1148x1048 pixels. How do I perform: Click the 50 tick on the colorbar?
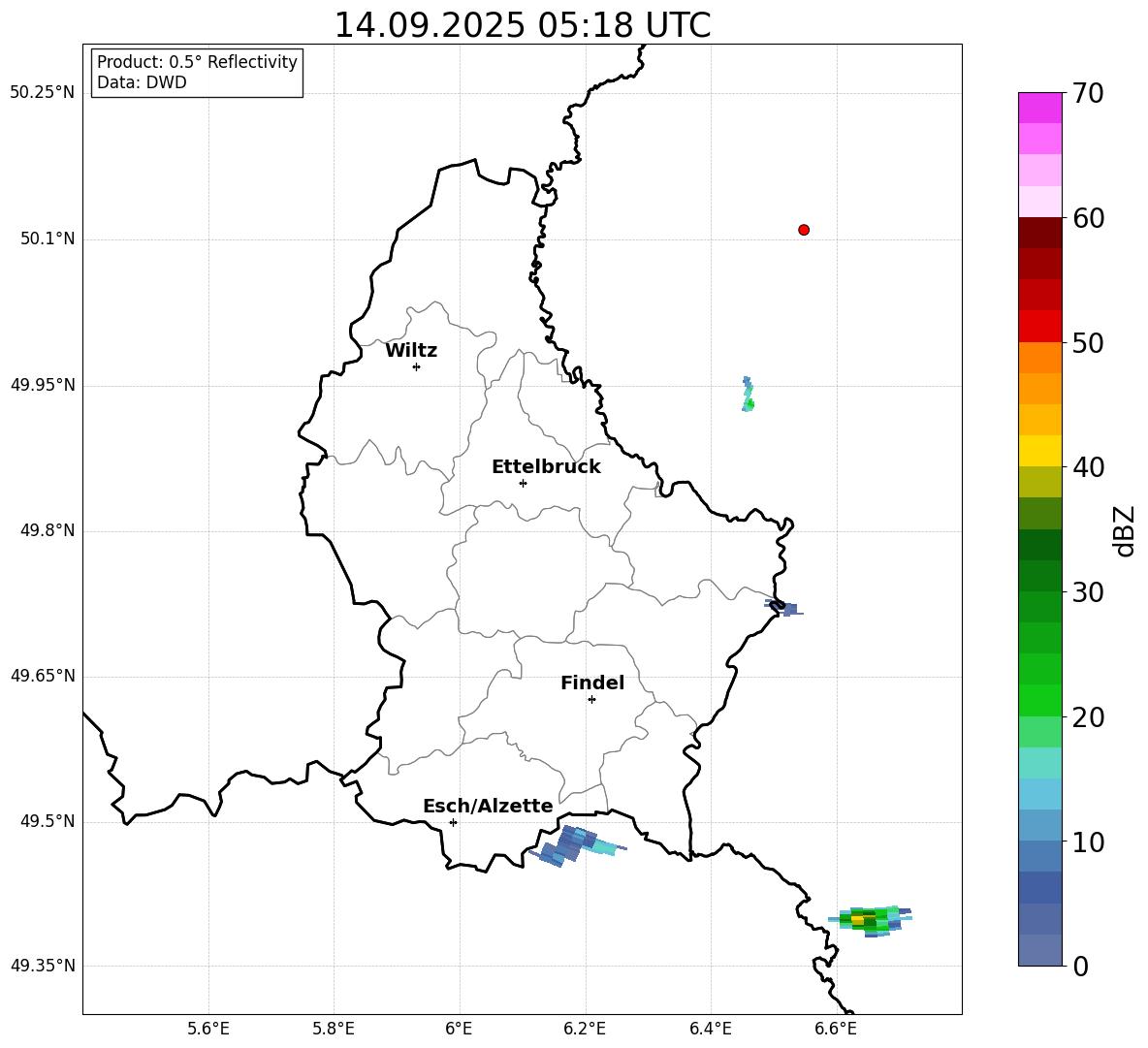[x=1088, y=342]
